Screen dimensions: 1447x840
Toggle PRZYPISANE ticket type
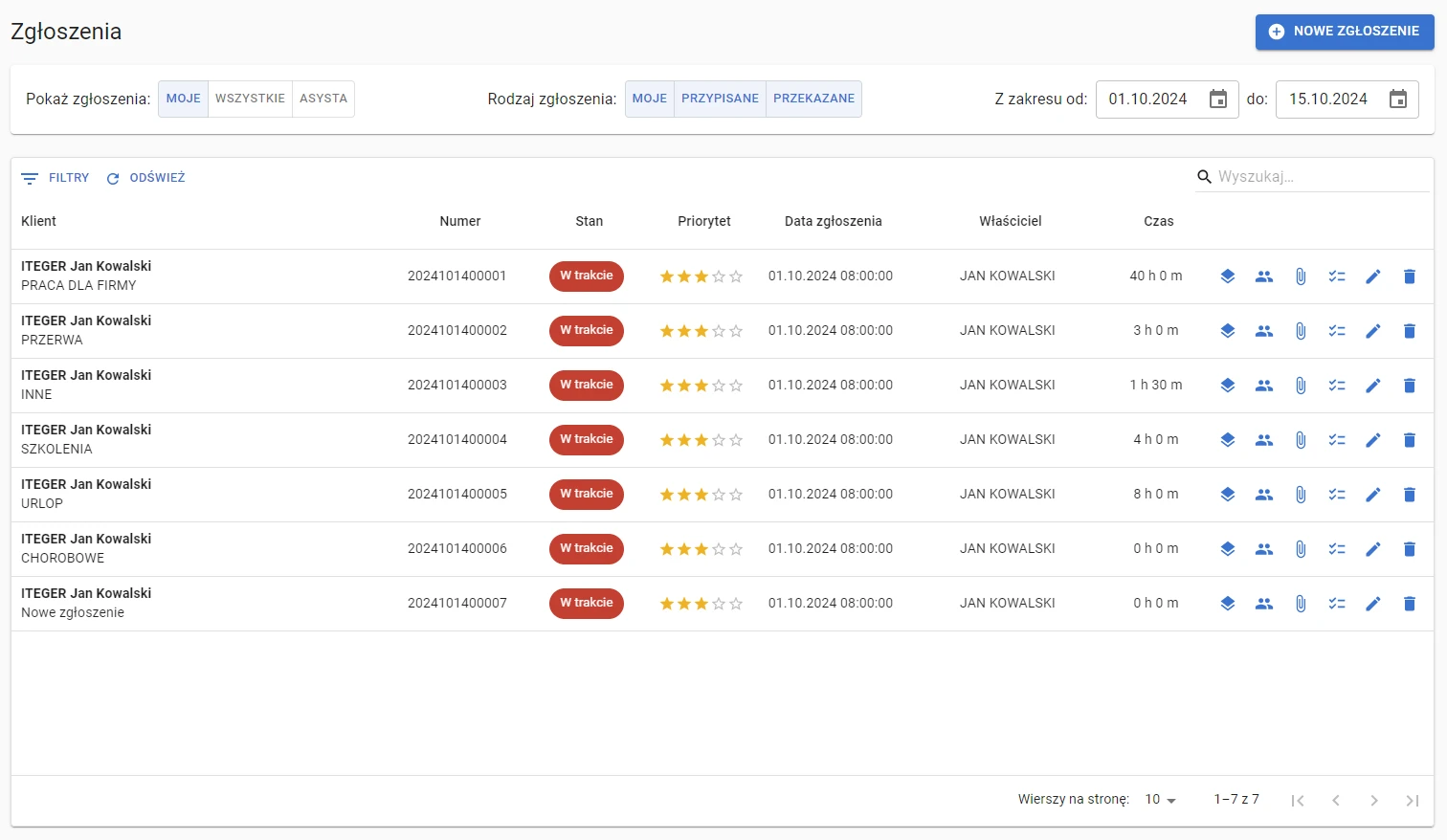click(x=720, y=99)
